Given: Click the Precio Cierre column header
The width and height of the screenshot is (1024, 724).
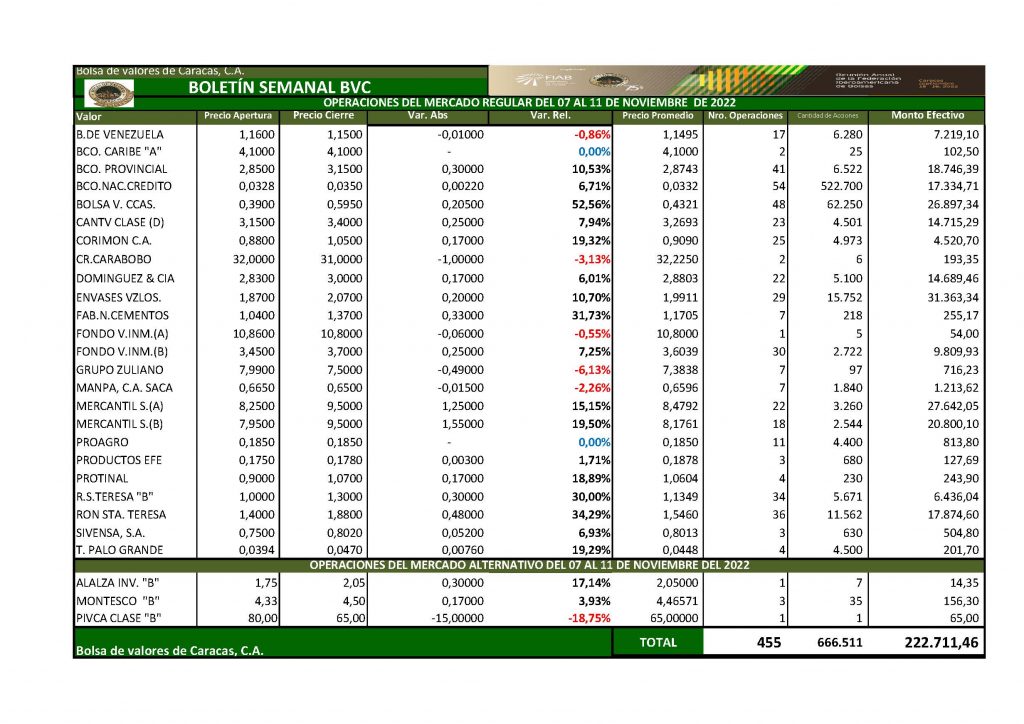Looking at the screenshot, I should point(323,116).
